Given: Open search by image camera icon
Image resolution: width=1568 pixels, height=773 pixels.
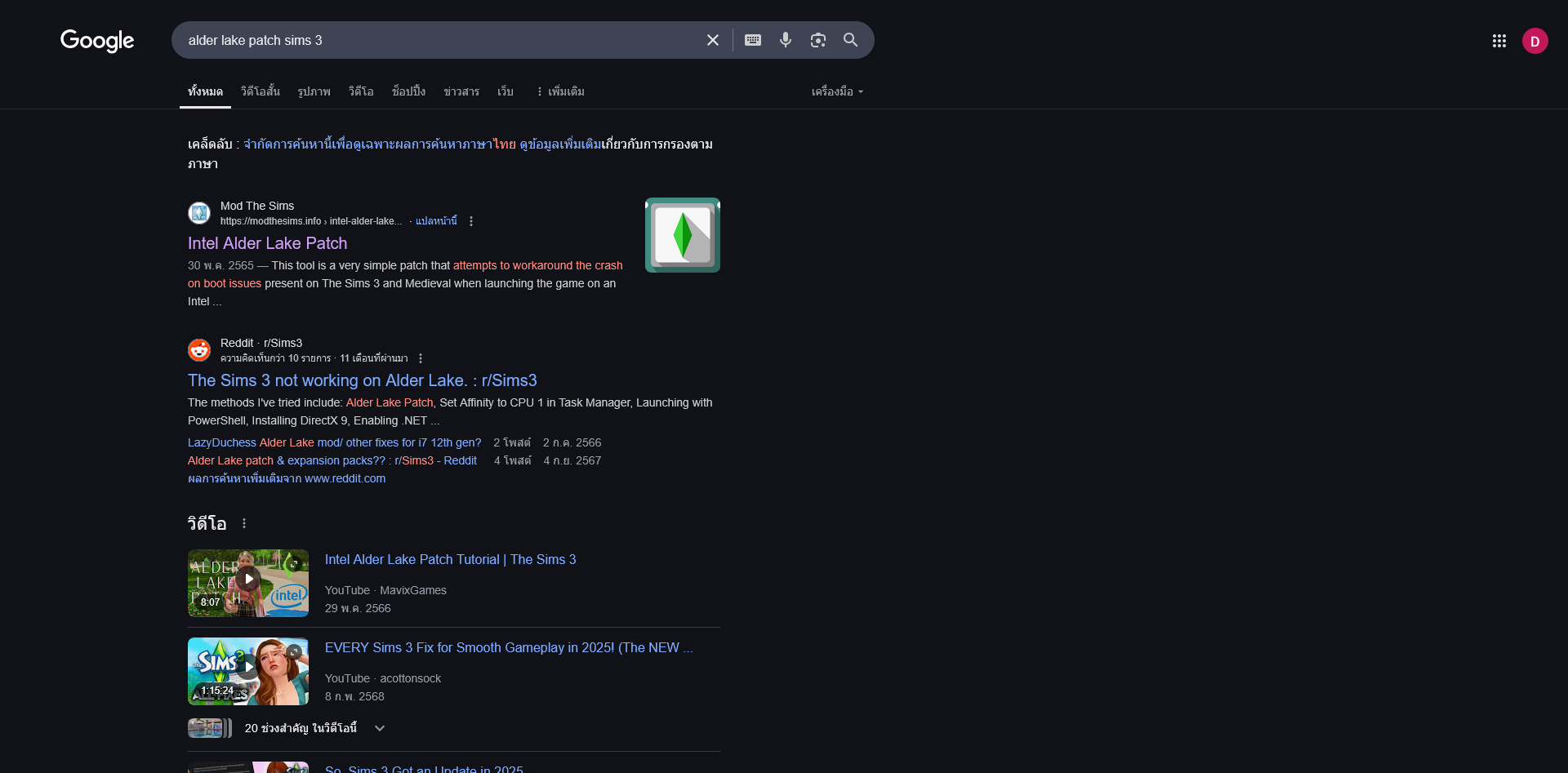Looking at the screenshot, I should (x=818, y=40).
